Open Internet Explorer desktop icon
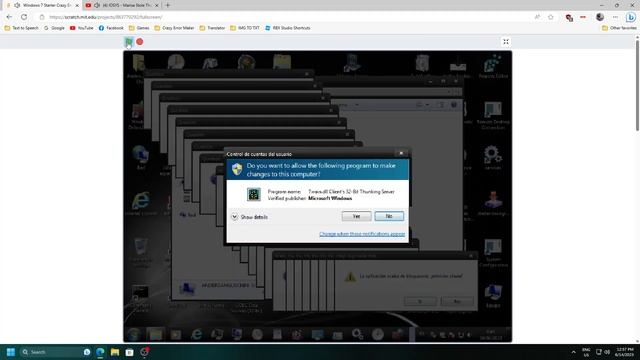Image resolution: width=640 pixels, height=360 pixels. pyautogui.click(x=140, y=202)
